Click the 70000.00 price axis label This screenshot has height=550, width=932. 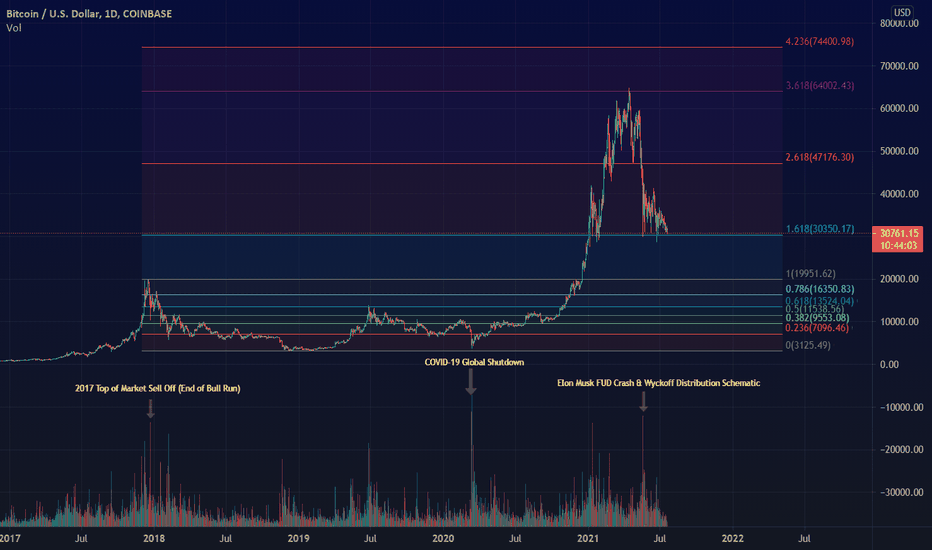click(x=899, y=66)
